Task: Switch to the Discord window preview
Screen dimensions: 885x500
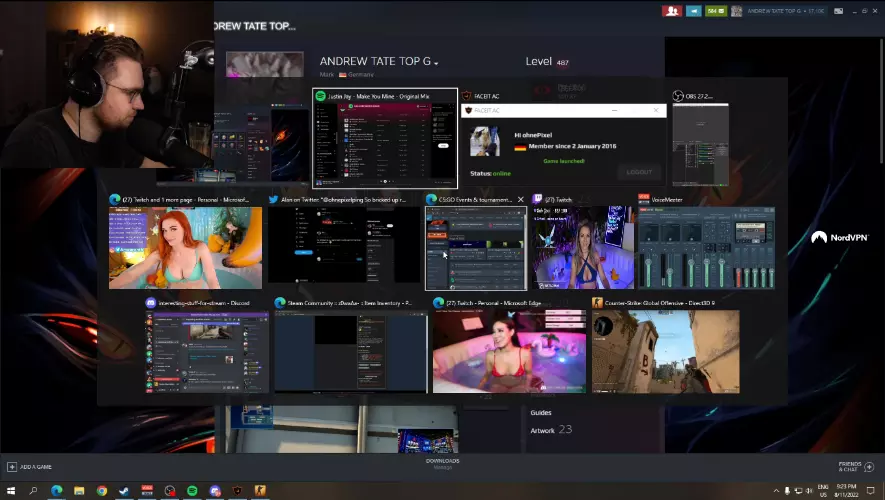Action: (206, 351)
